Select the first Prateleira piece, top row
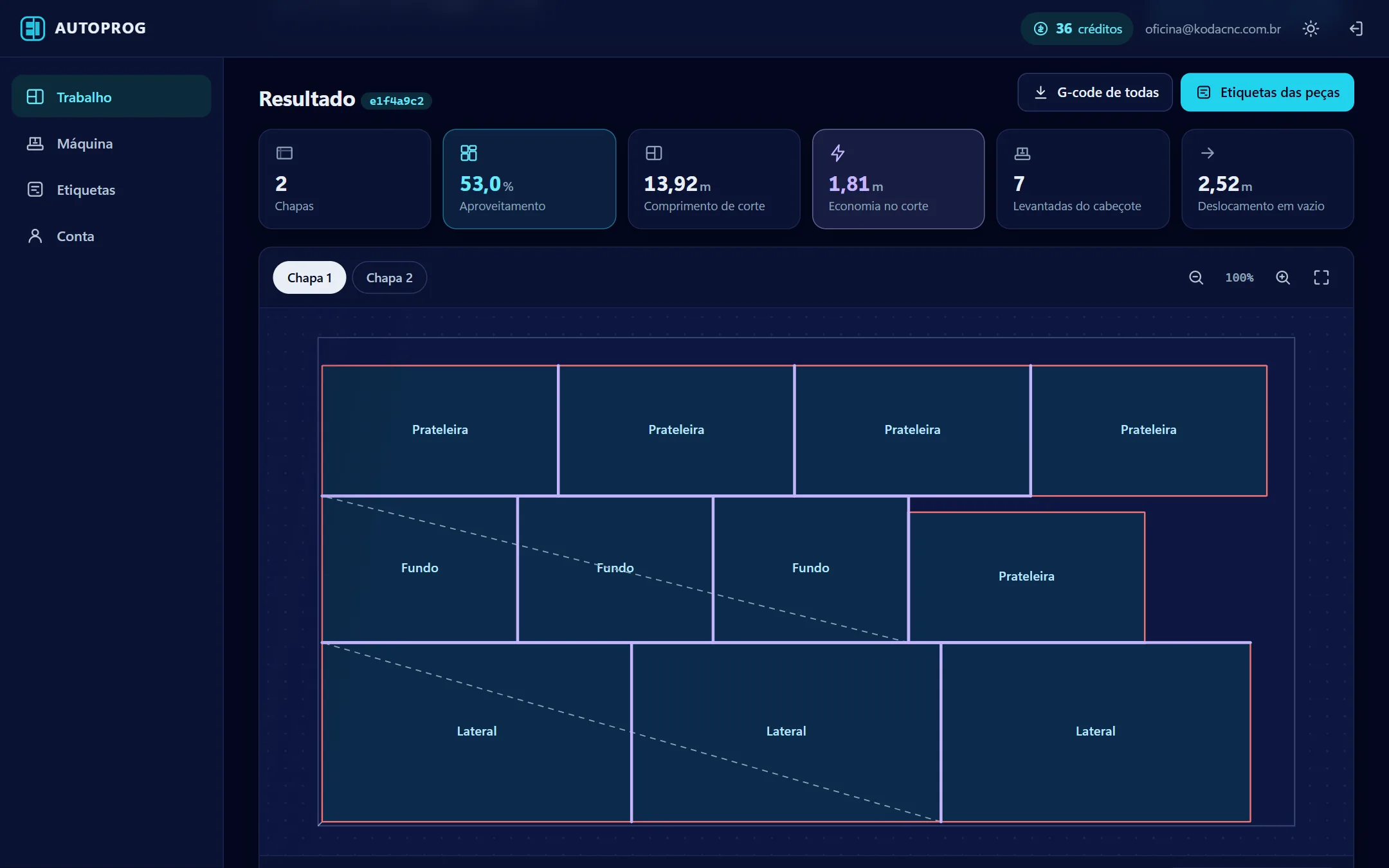This screenshot has height=868, width=1389. (x=440, y=430)
